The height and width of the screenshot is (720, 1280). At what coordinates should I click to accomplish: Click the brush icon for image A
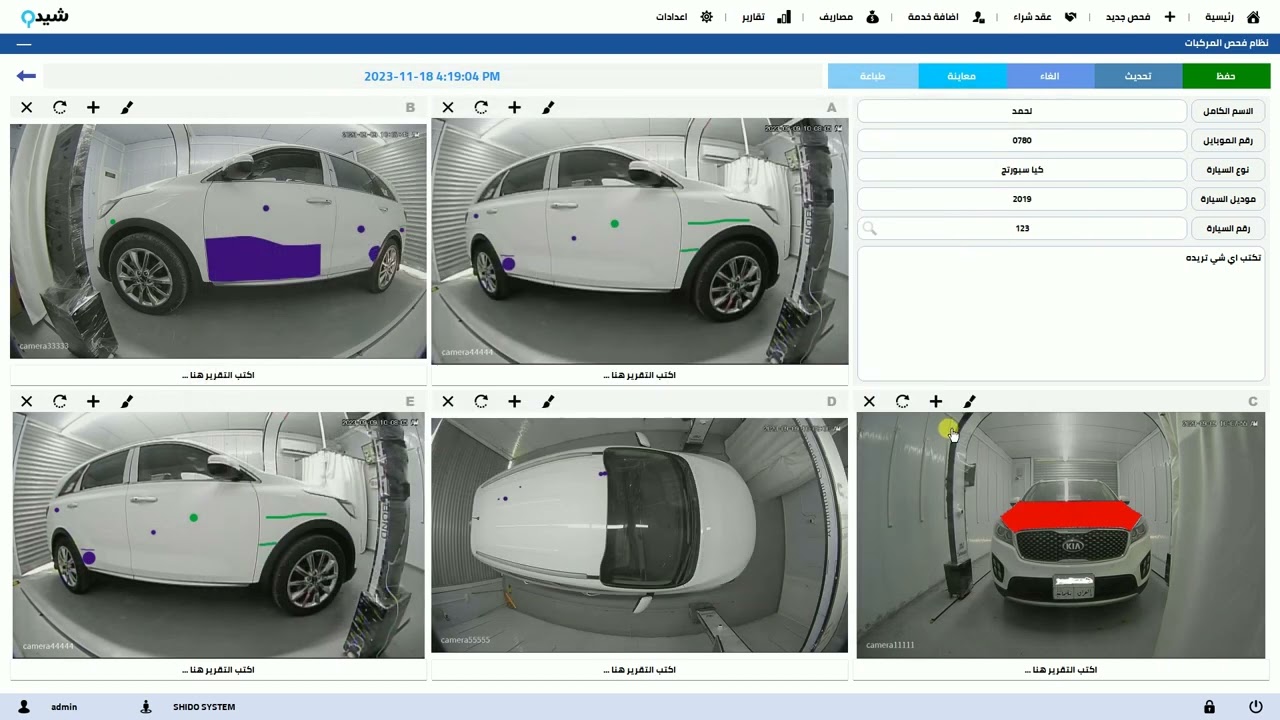pos(548,107)
